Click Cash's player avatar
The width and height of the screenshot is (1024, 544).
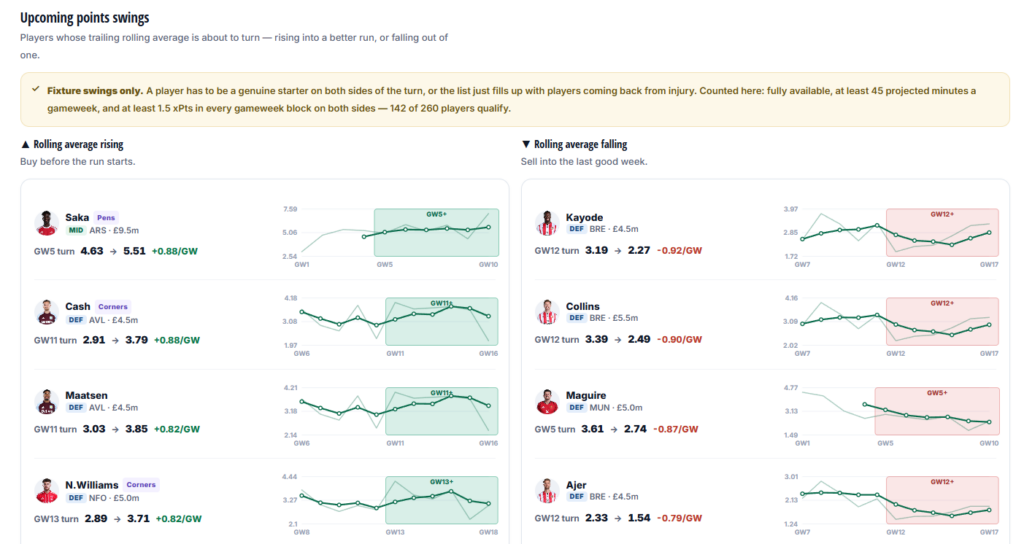[x=46, y=312]
